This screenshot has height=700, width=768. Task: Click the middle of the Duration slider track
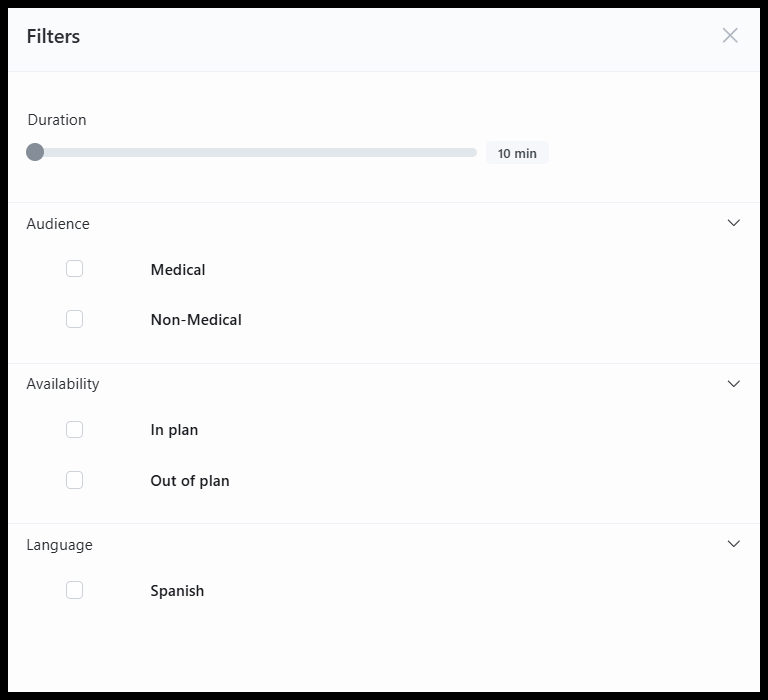click(x=251, y=153)
